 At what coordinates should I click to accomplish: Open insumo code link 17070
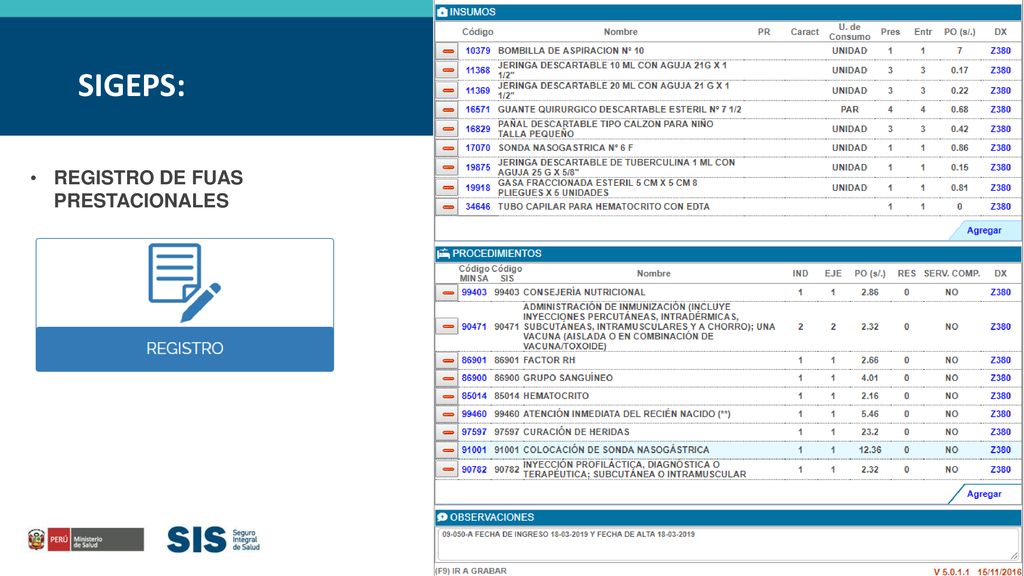tap(477, 148)
